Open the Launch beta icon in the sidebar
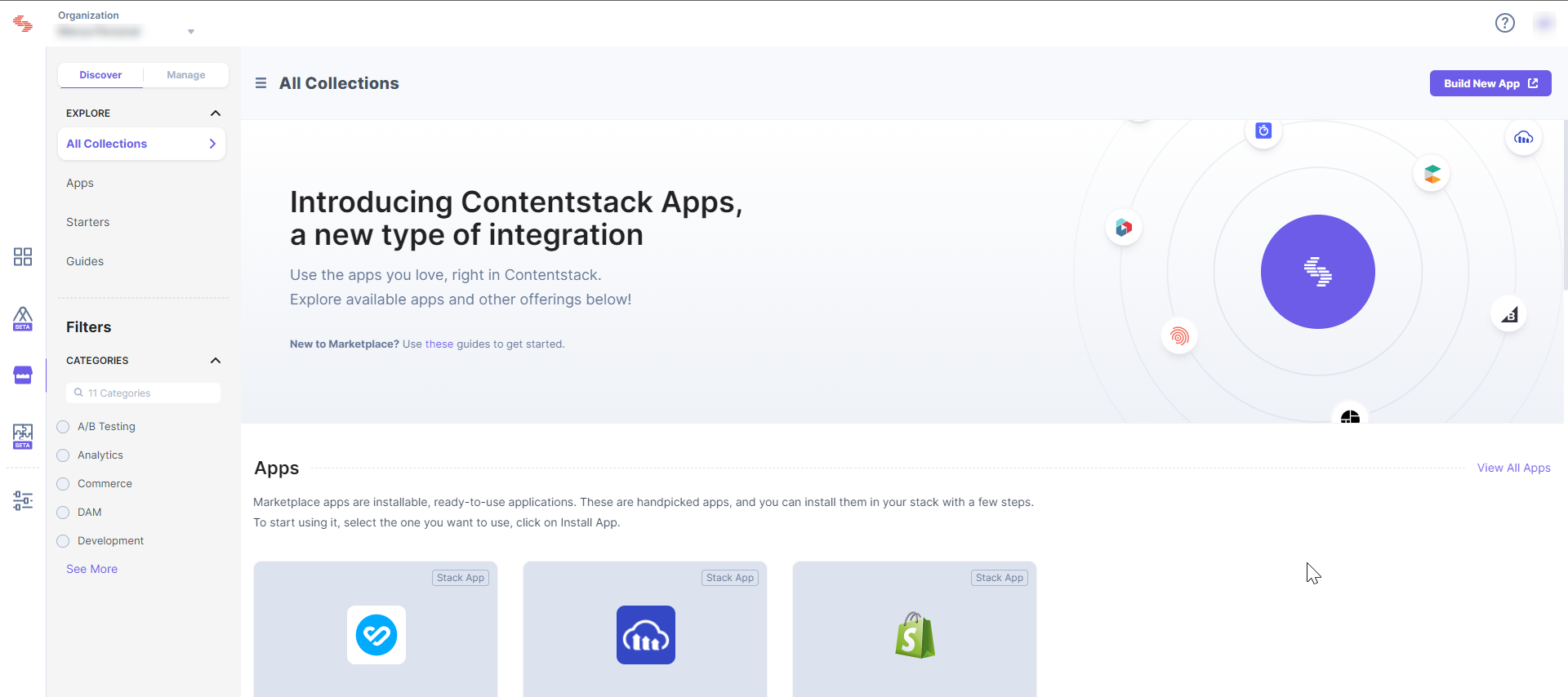The width and height of the screenshot is (1568, 697). coord(23,318)
